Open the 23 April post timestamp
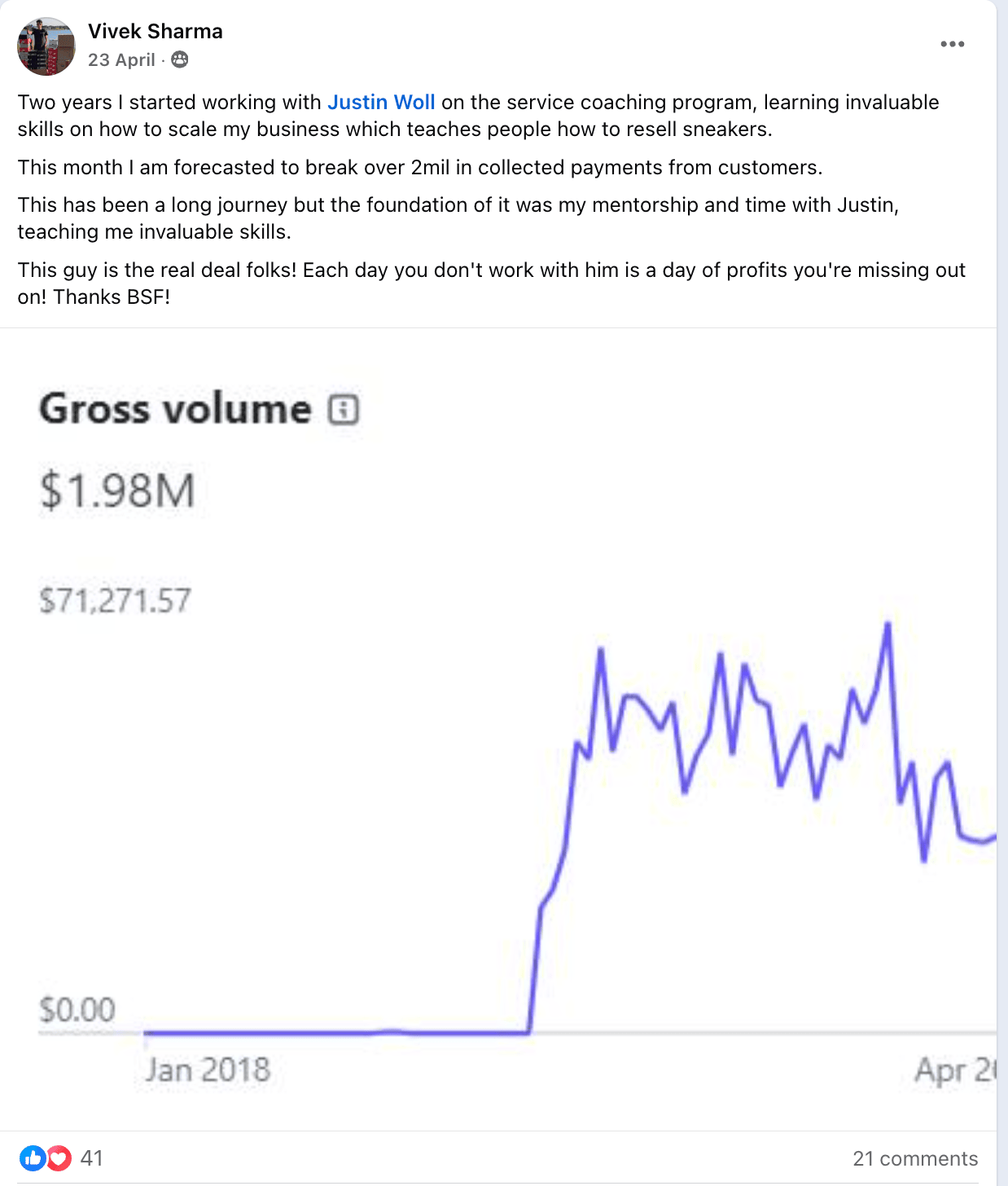The width and height of the screenshot is (1008, 1186). [x=121, y=59]
